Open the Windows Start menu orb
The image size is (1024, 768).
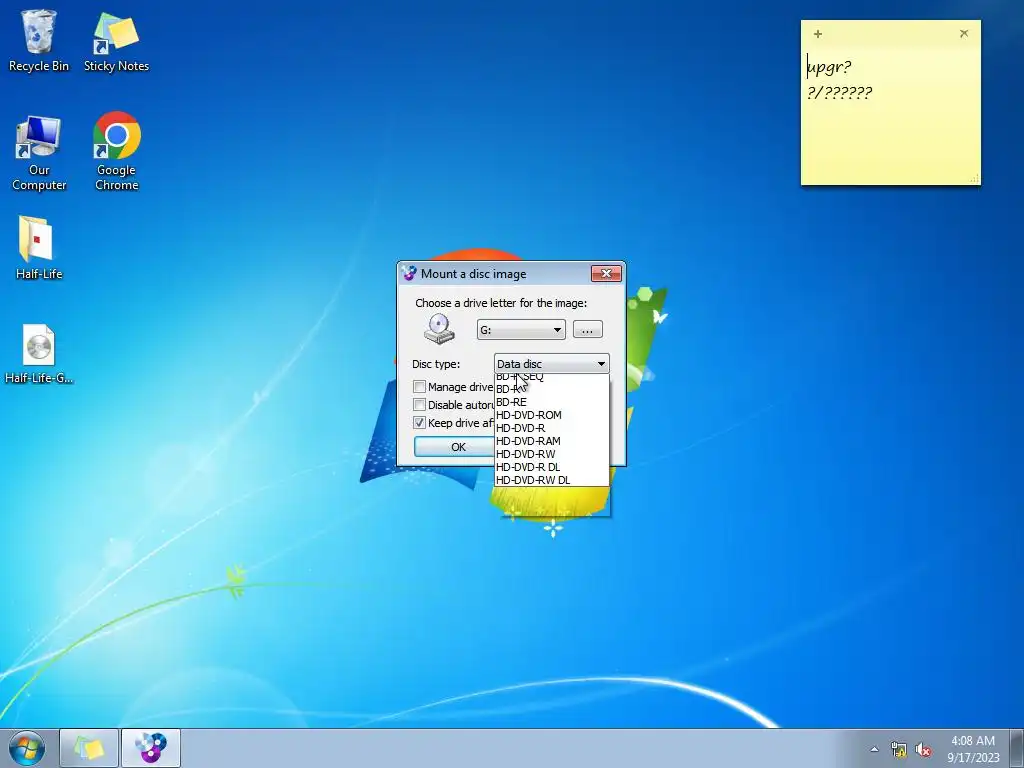(x=27, y=748)
